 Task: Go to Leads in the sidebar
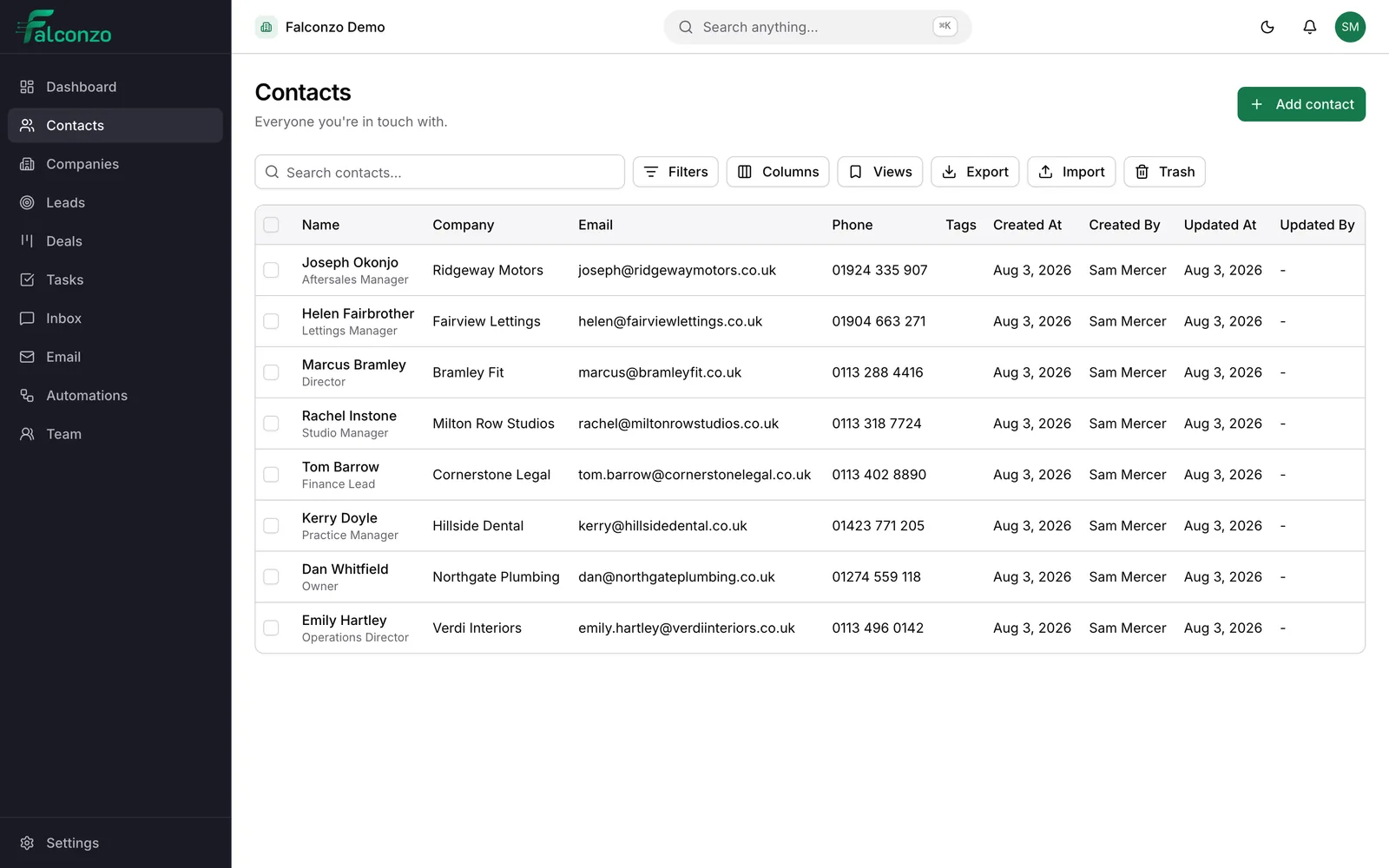(115, 202)
